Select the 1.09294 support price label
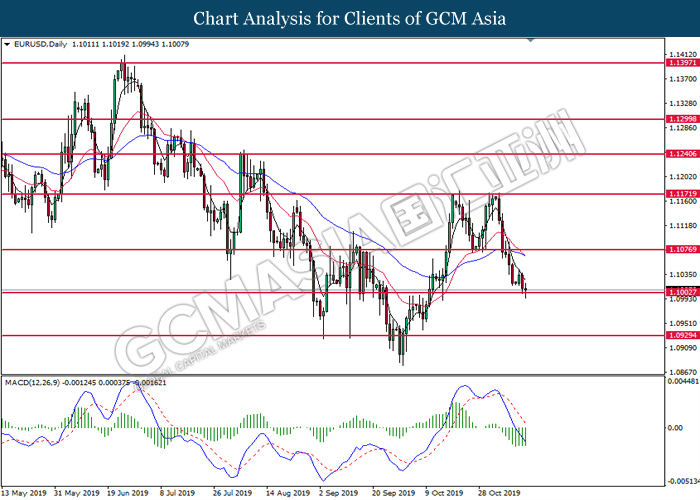The image size is (700, 500). (x=683, y=335)
